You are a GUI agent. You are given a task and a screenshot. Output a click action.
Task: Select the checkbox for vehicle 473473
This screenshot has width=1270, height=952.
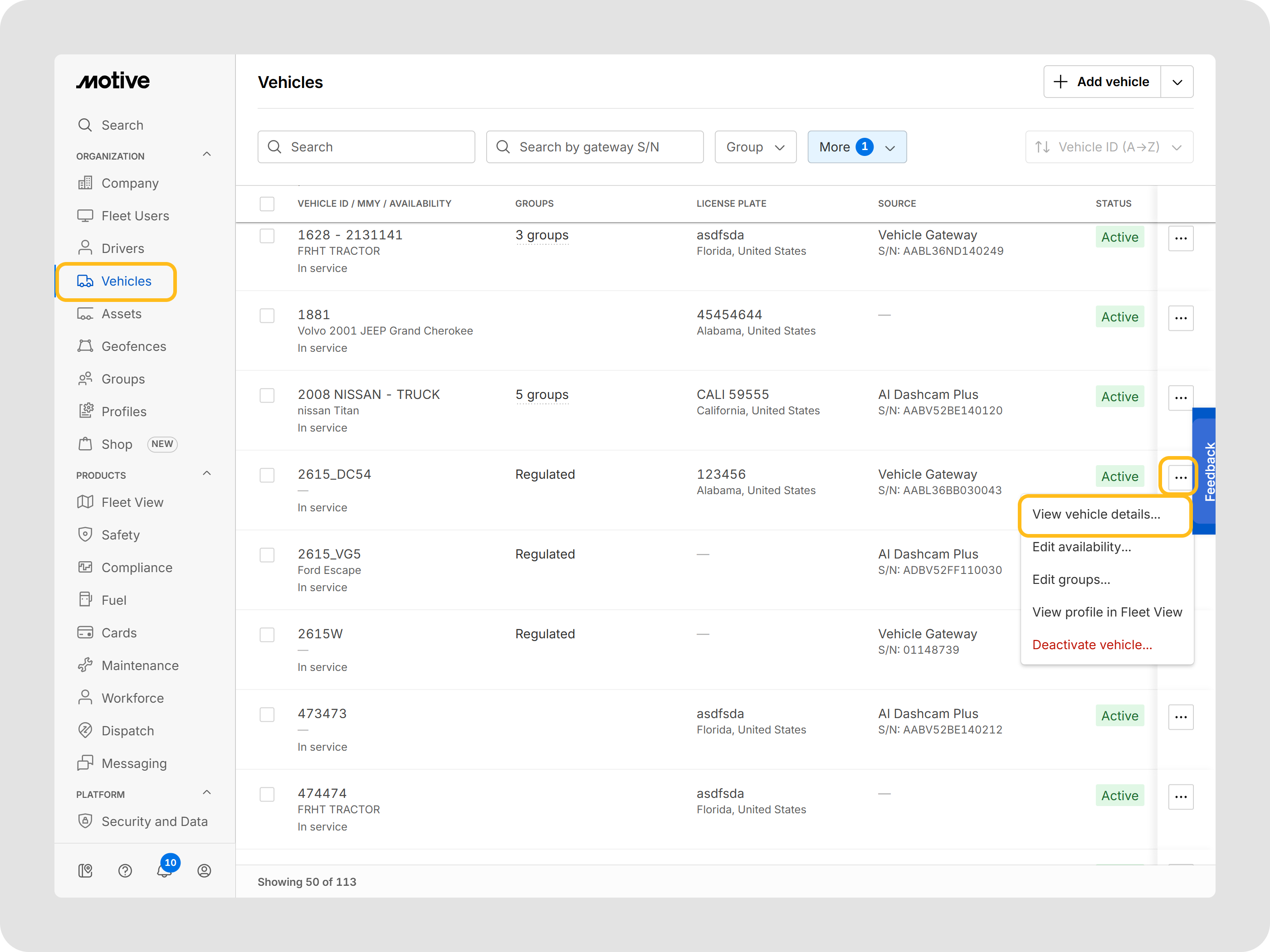tap(267, 714)
